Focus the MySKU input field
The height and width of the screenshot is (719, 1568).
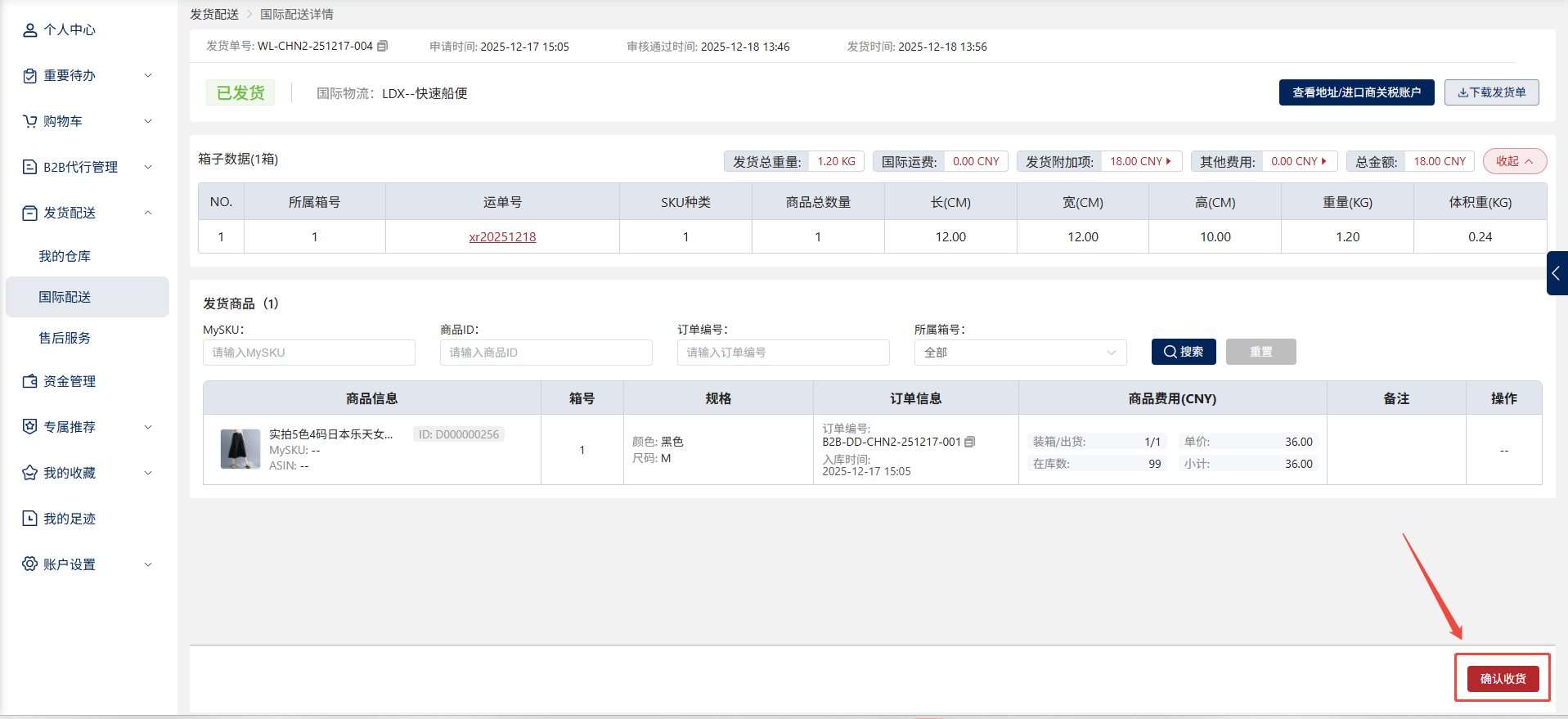click(x=309, y=353)
